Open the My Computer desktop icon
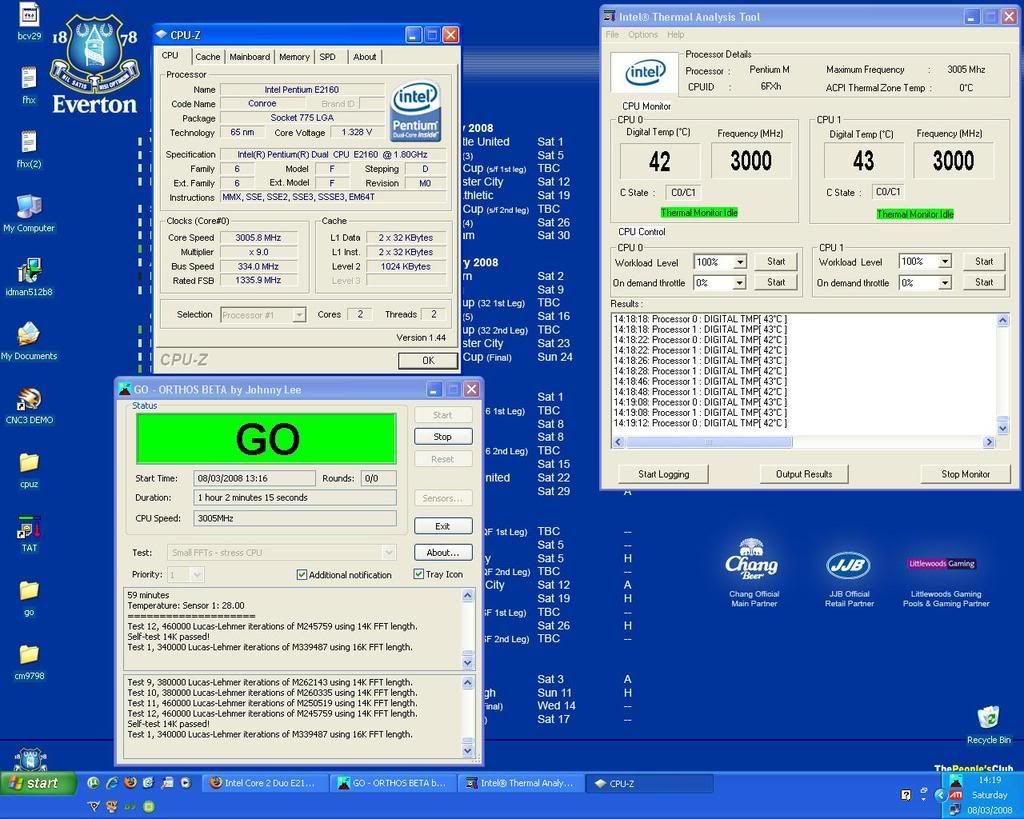Viewport: 1024px width, 819px height. tap(29, 208)
